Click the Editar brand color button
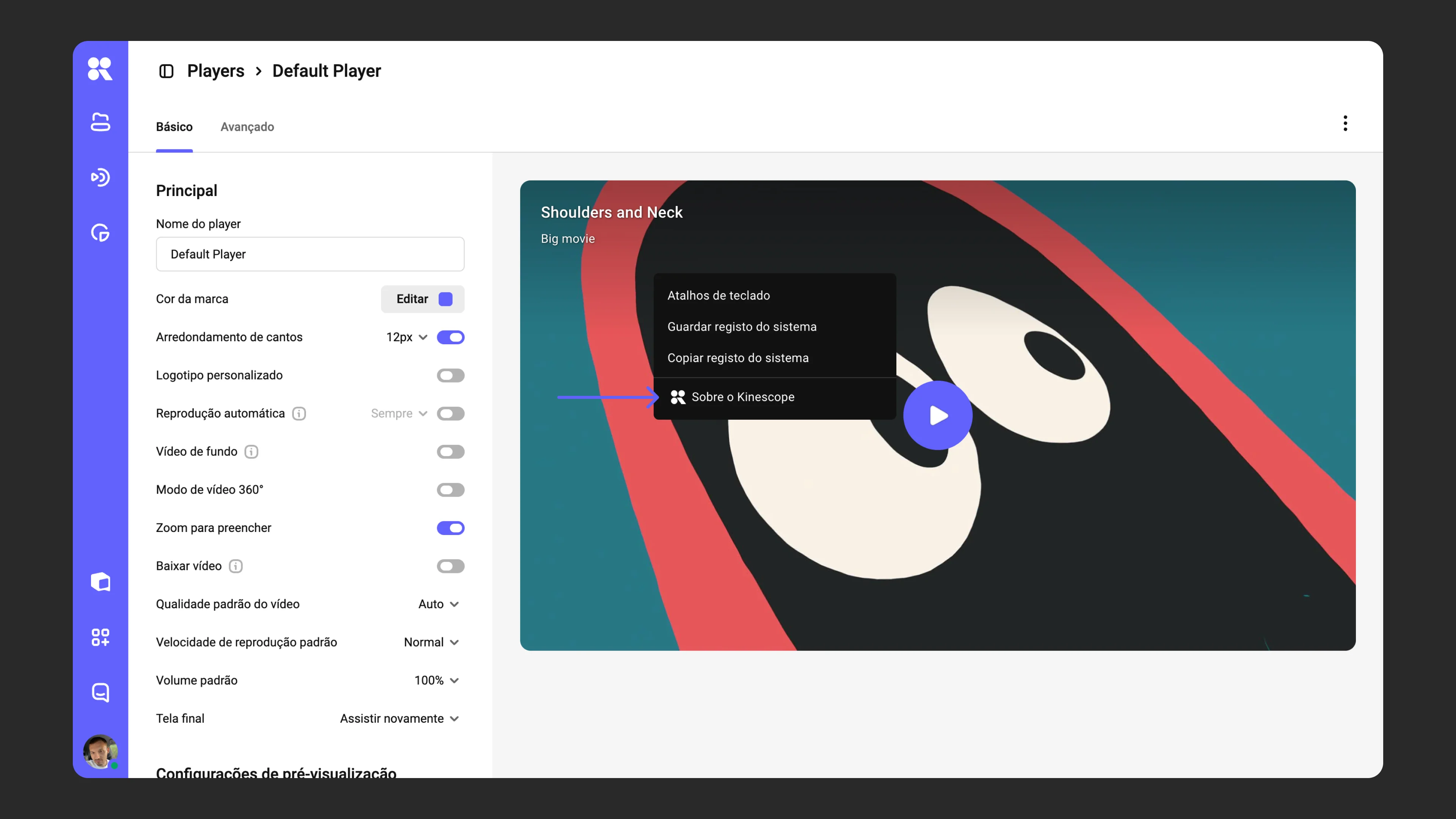The height and width of the screenshot is (819, 1456). pyautogui.click(x=422, y=299)
